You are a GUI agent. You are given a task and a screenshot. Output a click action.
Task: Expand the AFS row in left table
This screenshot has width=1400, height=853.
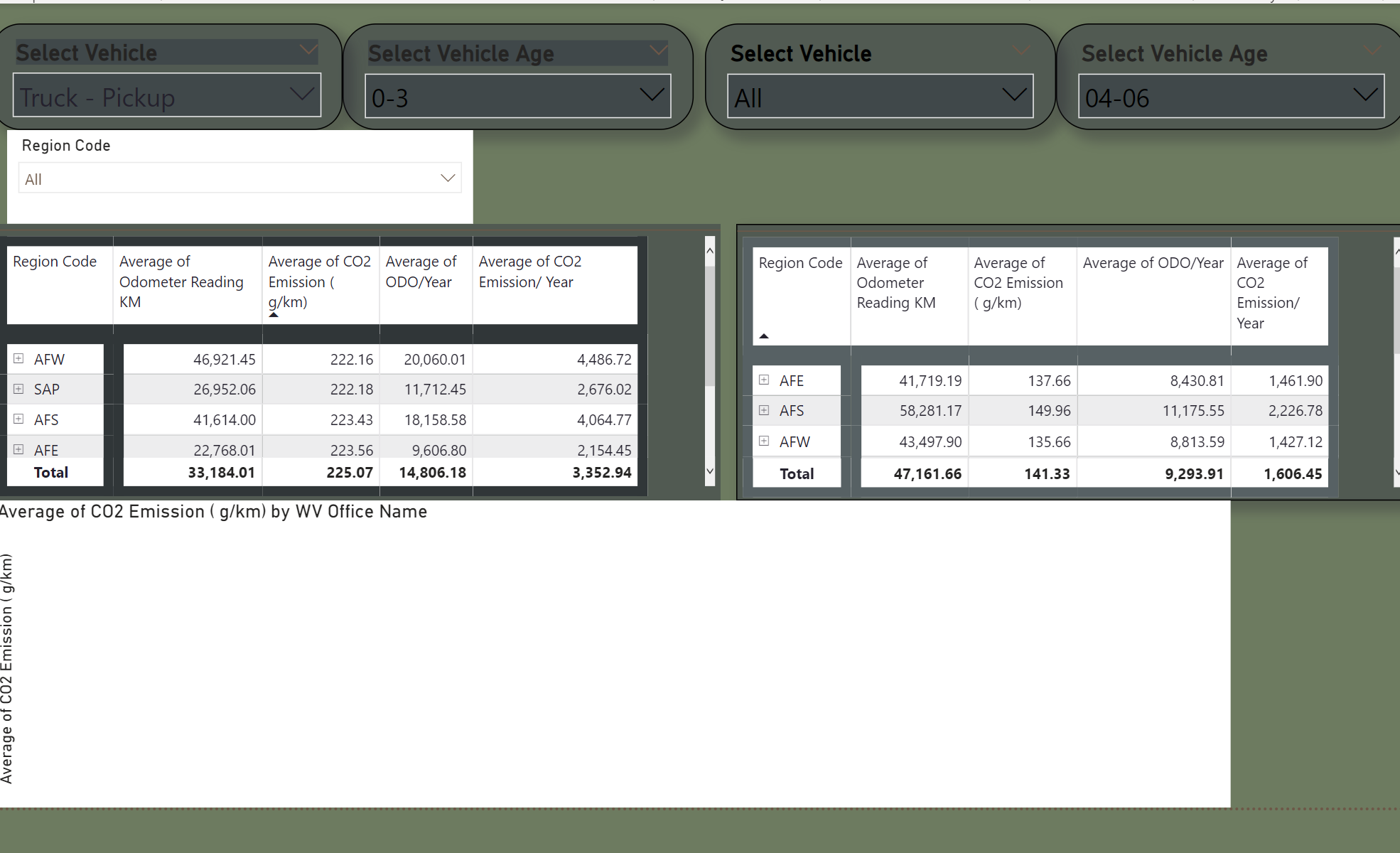18,419
